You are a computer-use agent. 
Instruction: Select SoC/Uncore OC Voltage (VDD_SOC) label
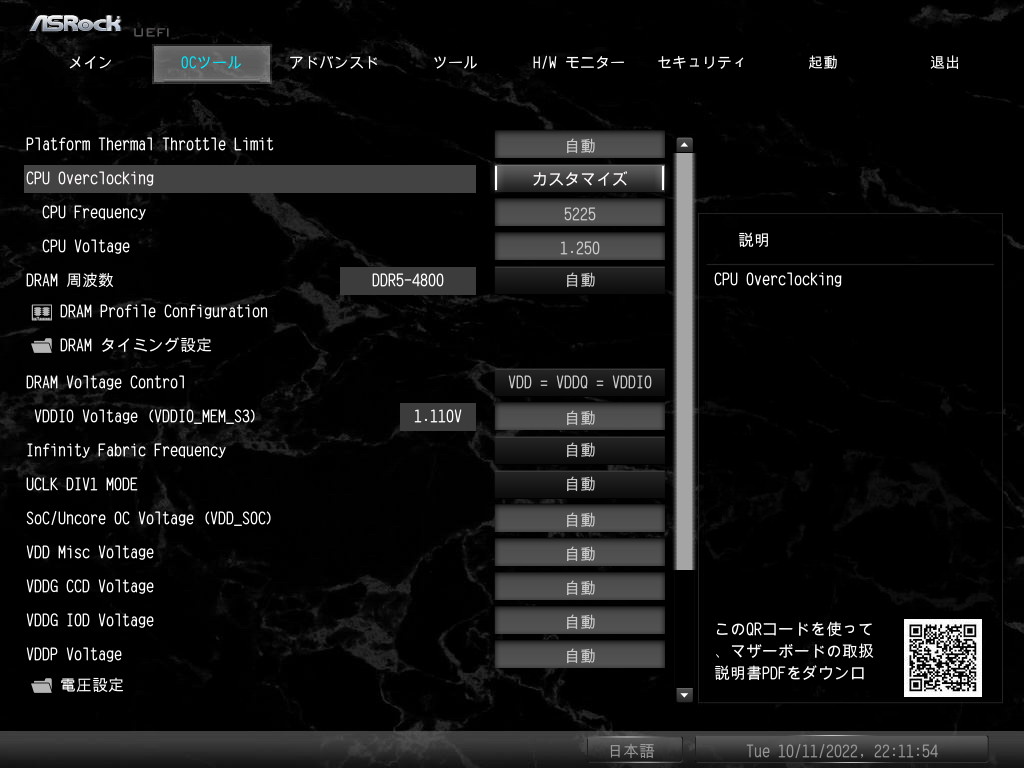click(x=149, y=518)
